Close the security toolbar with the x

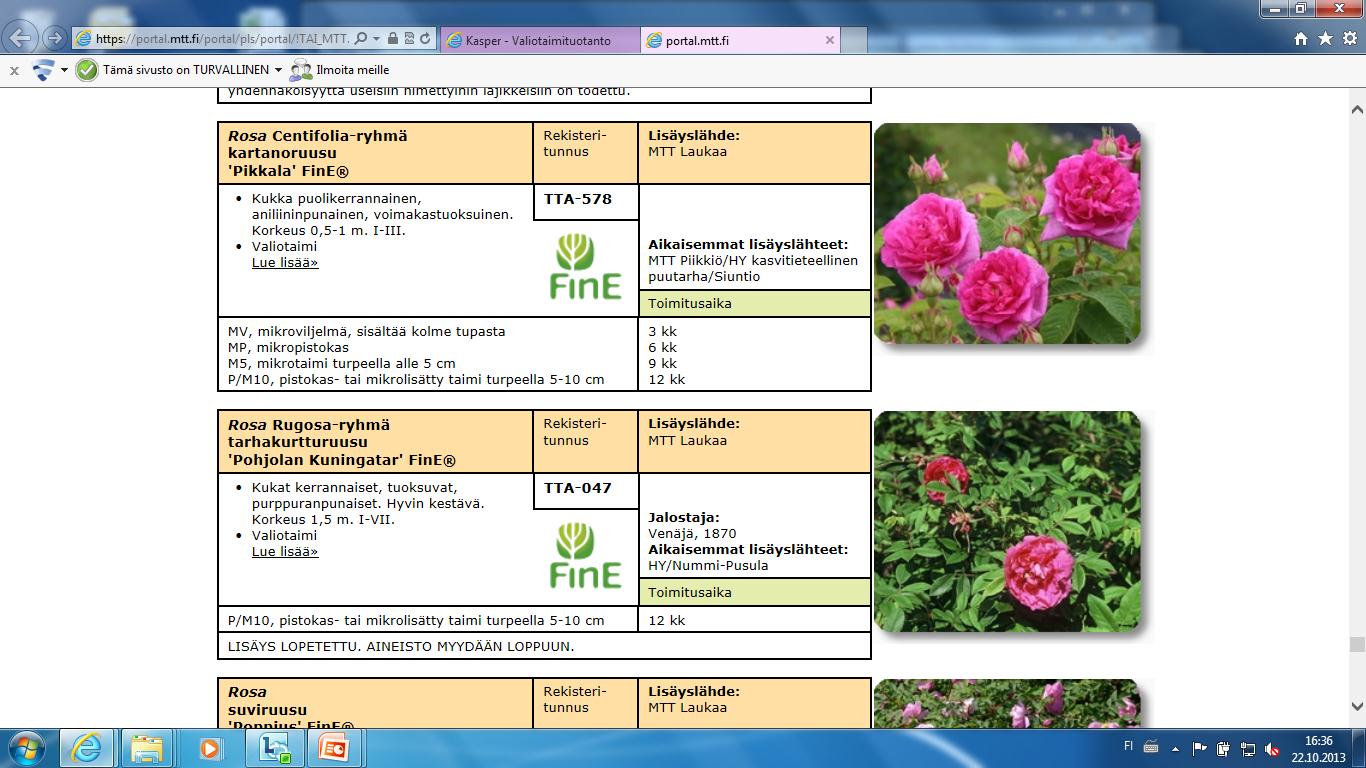pyautogui.click(x=14, y=71)
